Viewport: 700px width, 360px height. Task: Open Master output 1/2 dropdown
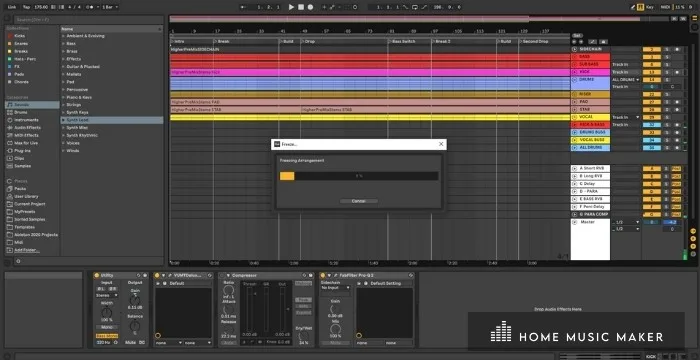coord(625,222)
